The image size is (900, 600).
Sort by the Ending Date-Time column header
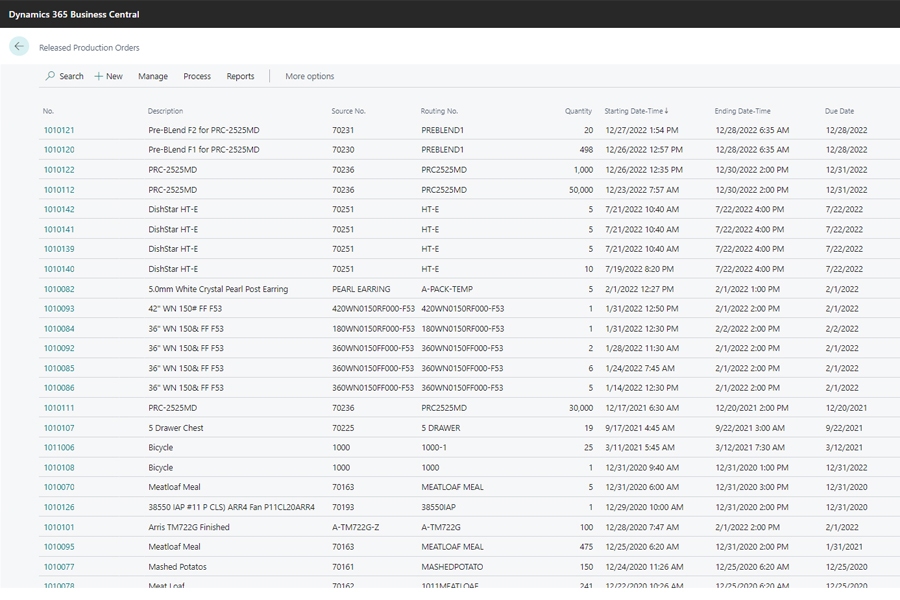742,111
